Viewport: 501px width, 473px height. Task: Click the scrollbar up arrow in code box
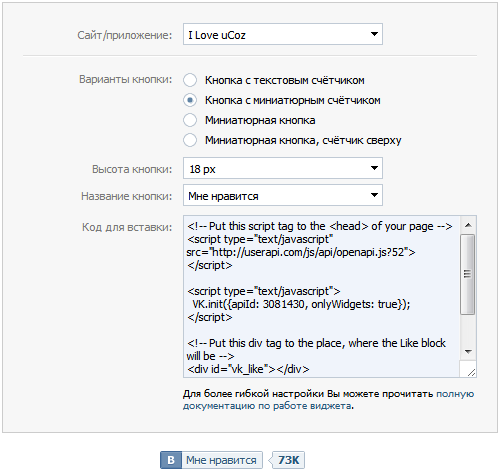468,225
